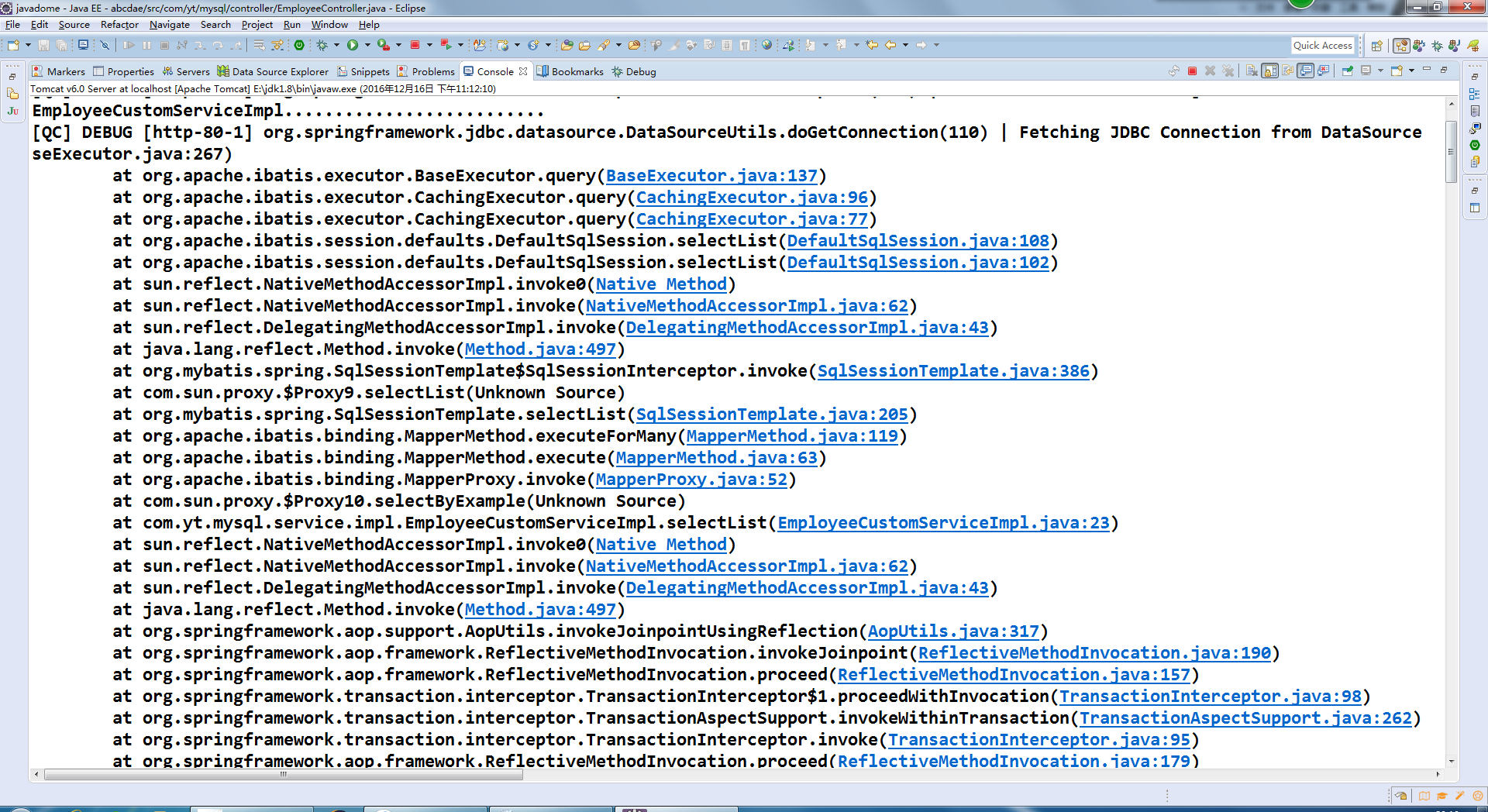The width and height of the screenshot is (1488, 812).
Task: Expand the Debug dropdown arrow
Action: click(x=336, y=45)
